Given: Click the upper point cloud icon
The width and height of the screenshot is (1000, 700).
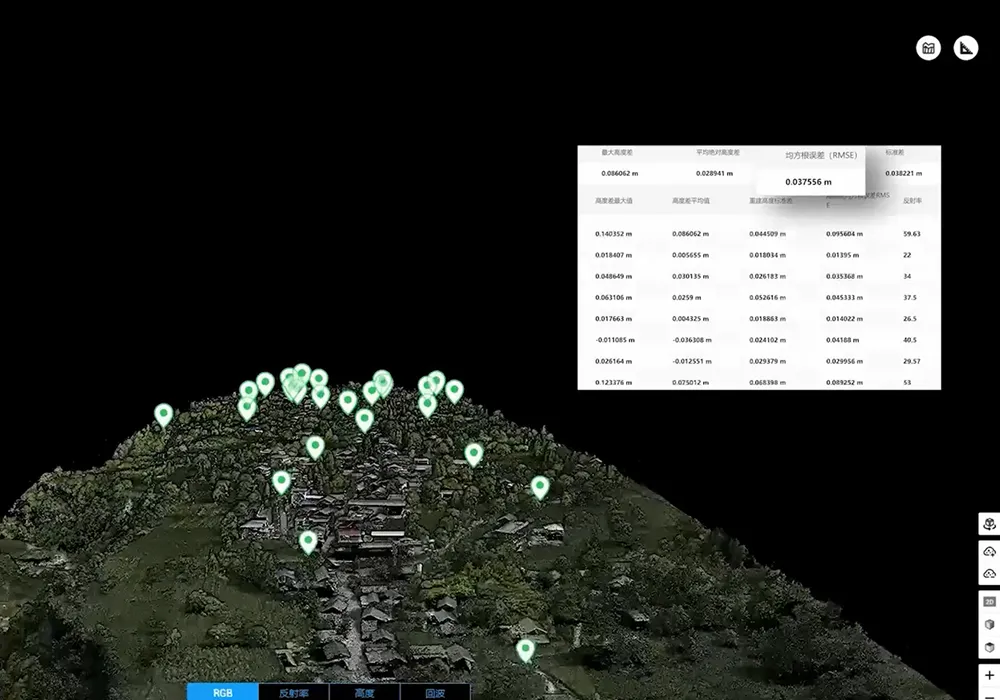Looking at the screenshot, I should 989,552.
